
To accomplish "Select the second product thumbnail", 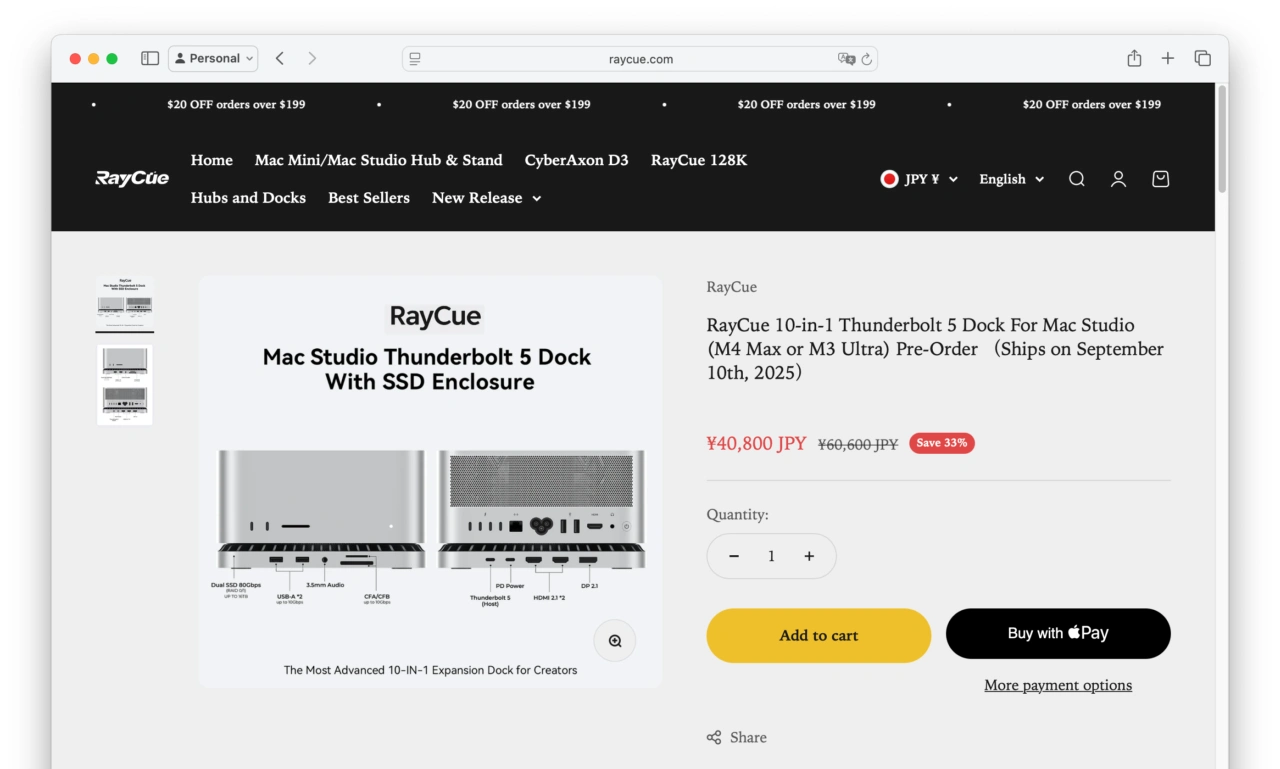I will [x=125, y=385].
